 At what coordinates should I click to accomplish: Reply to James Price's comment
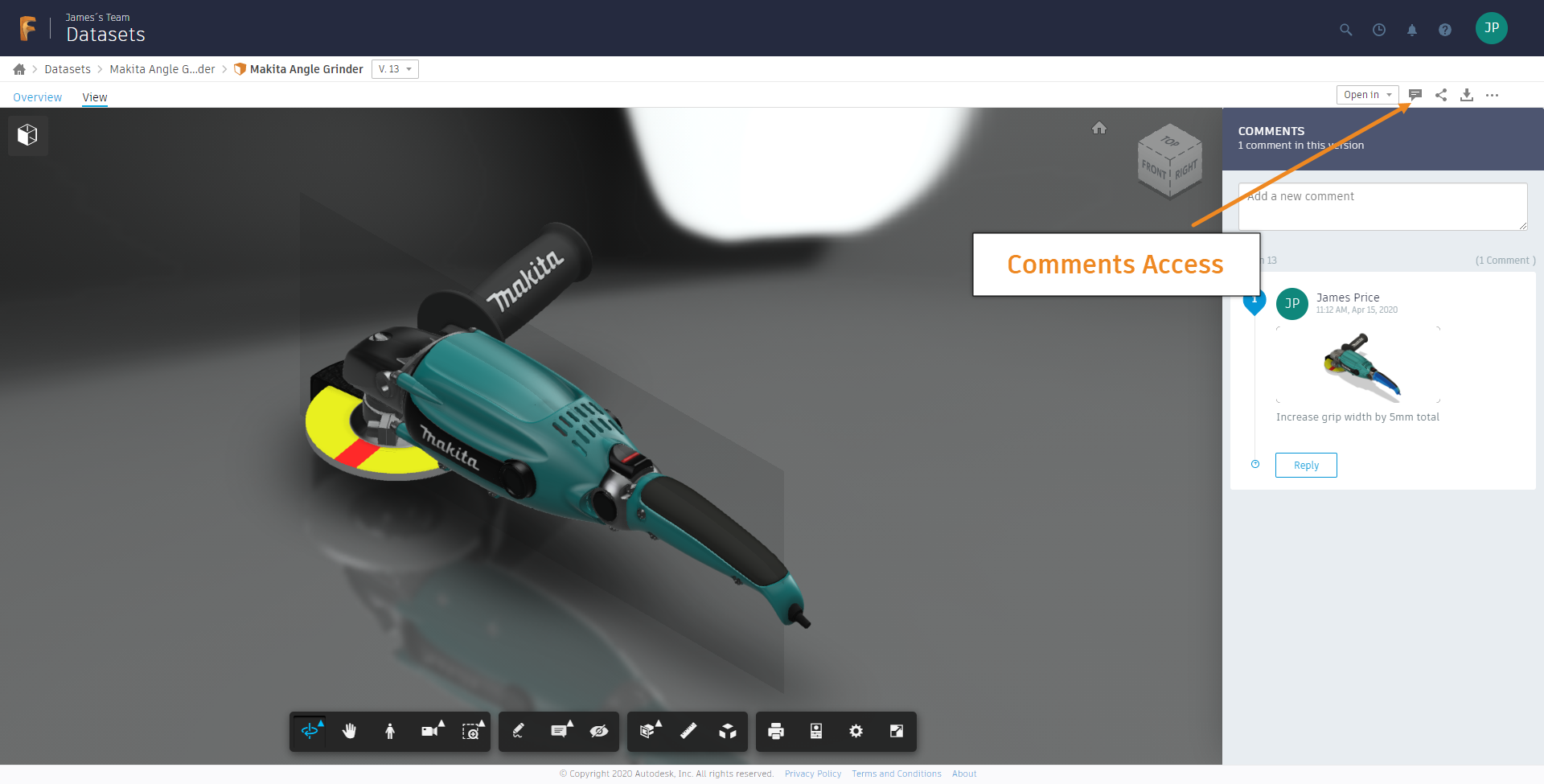click(1306, 465)
